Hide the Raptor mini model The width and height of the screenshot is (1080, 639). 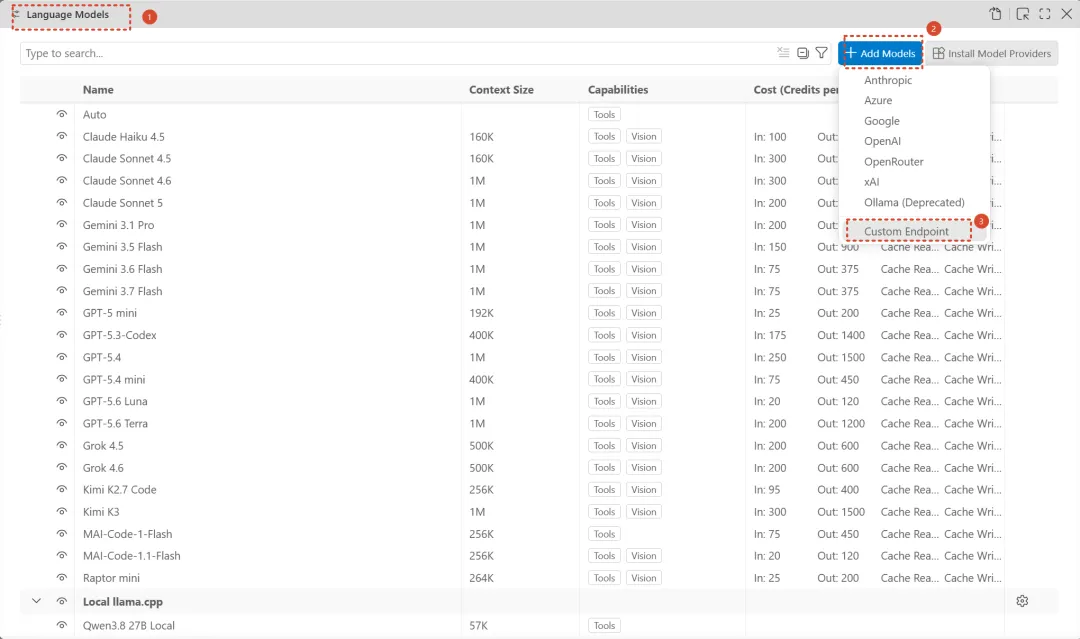pyautogui.click(x=62, y=578)
